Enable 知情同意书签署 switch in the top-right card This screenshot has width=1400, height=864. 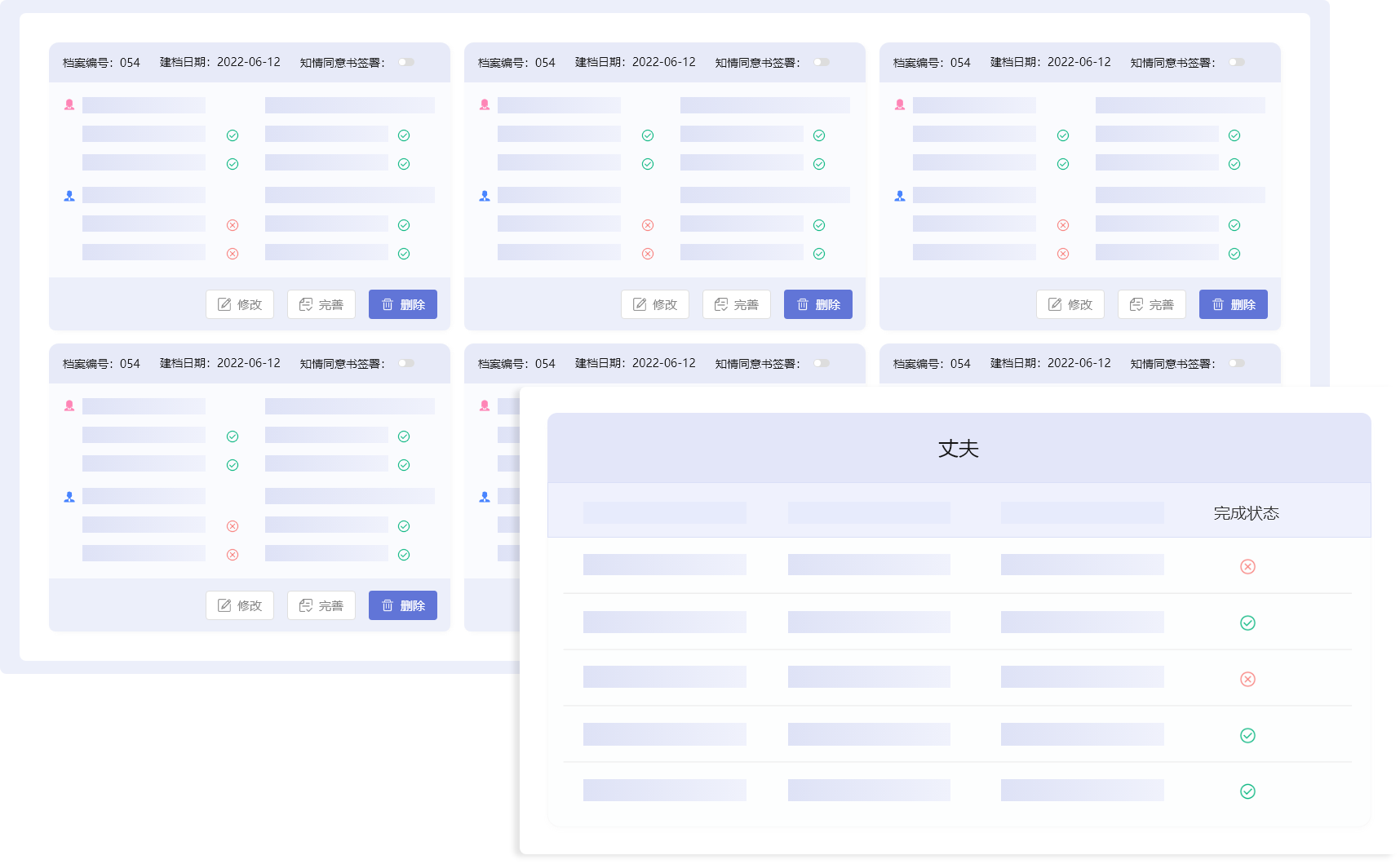tap(1237, 62)
